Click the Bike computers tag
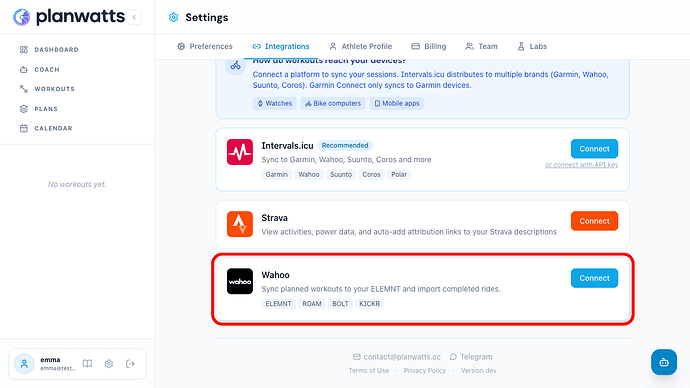The height and width of the screenshot is (388, 690). pyautogui.click(x=333, y=103)
